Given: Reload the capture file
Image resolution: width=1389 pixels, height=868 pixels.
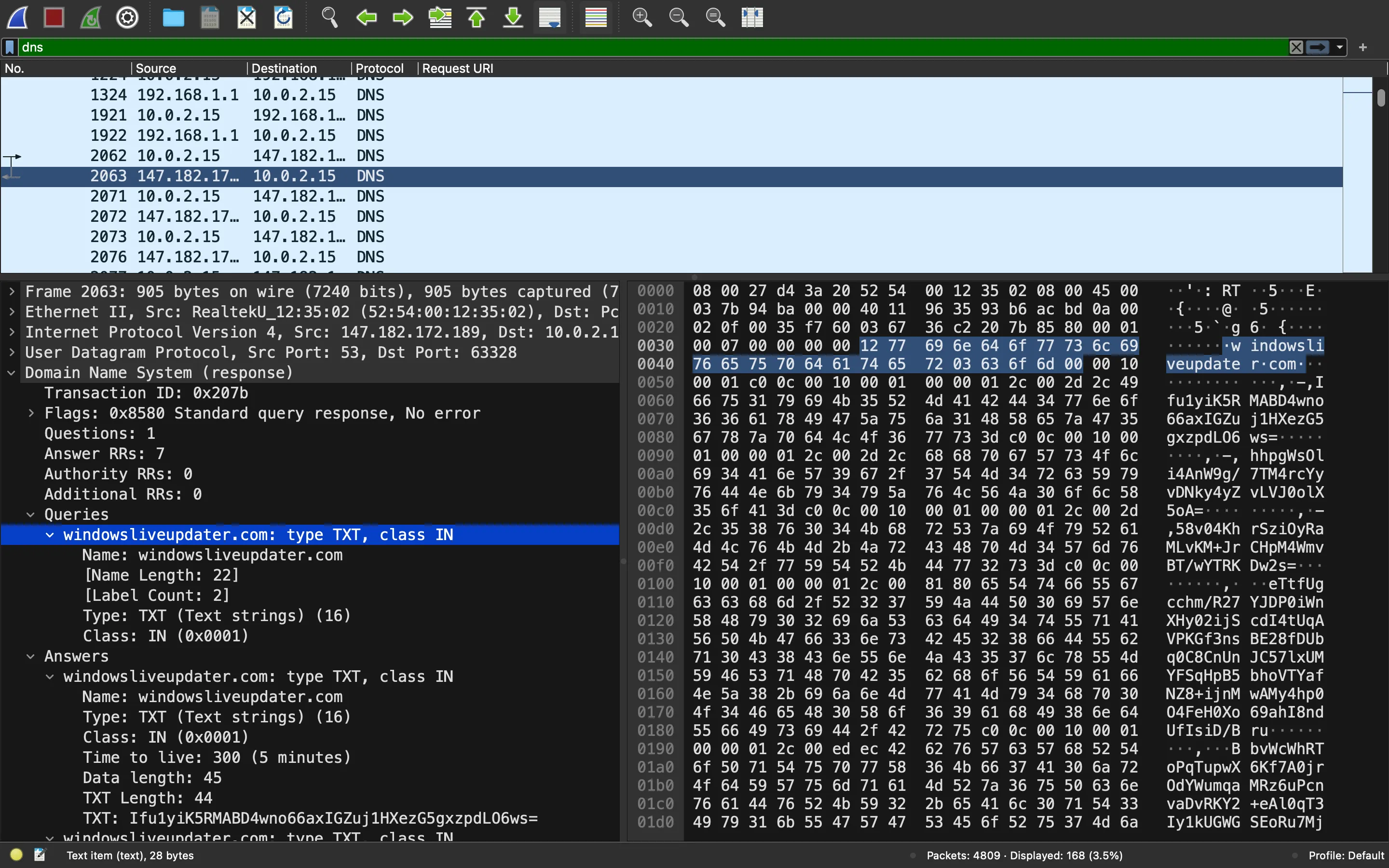Looking at the screenshot, I should pyautogui.click(x=284, y=17).
